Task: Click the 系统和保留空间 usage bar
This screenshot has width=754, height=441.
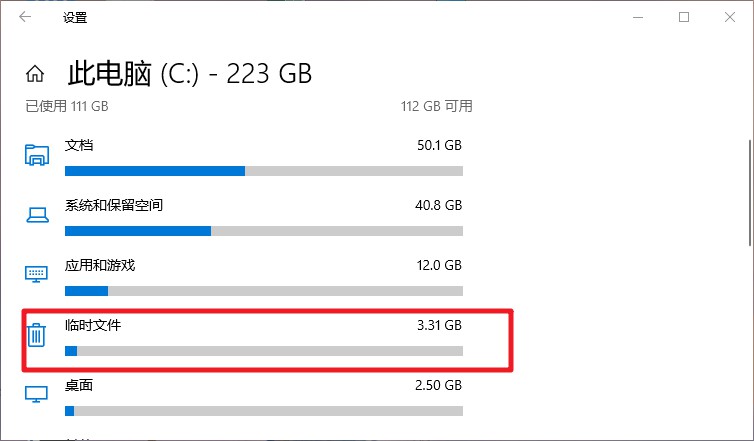Action: [x=264, y=231]
